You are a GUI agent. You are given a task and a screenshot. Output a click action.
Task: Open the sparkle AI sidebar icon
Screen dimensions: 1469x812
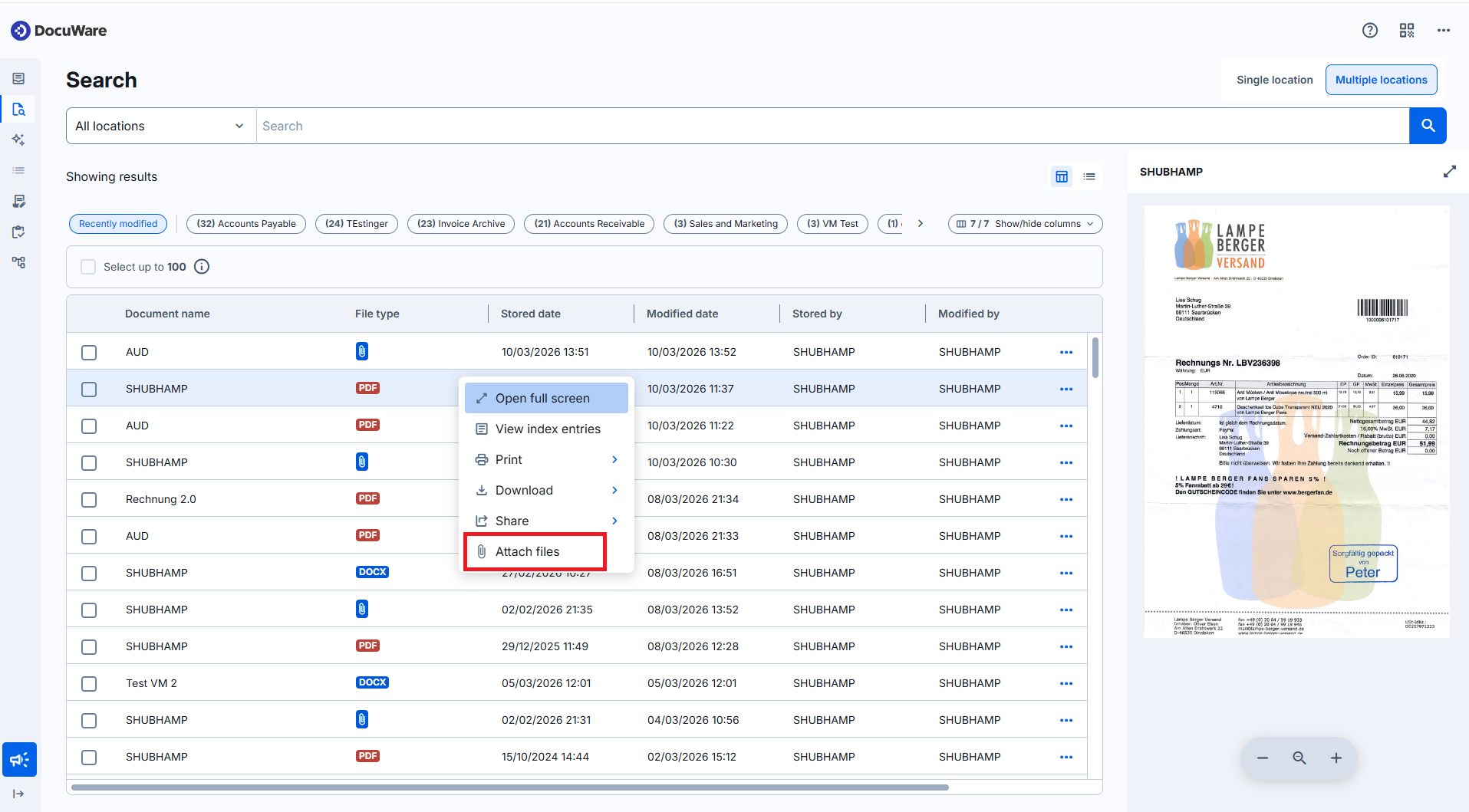pos(19,140)
